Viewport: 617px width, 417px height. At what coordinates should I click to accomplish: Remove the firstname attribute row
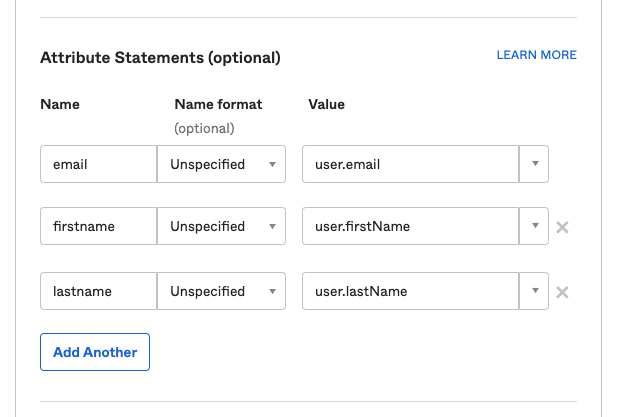562,227
